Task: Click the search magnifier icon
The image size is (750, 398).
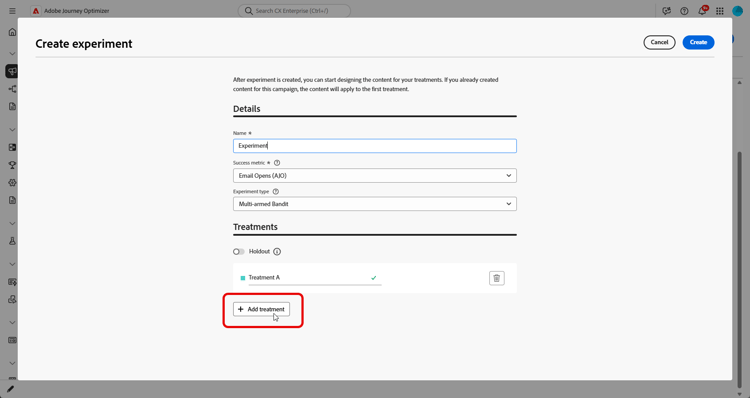Action: point(249,11)
